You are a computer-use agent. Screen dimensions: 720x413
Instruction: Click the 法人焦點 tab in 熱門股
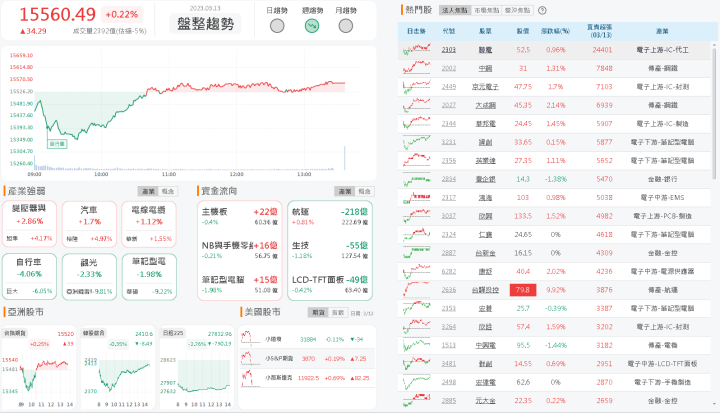[x=455, y=10]
